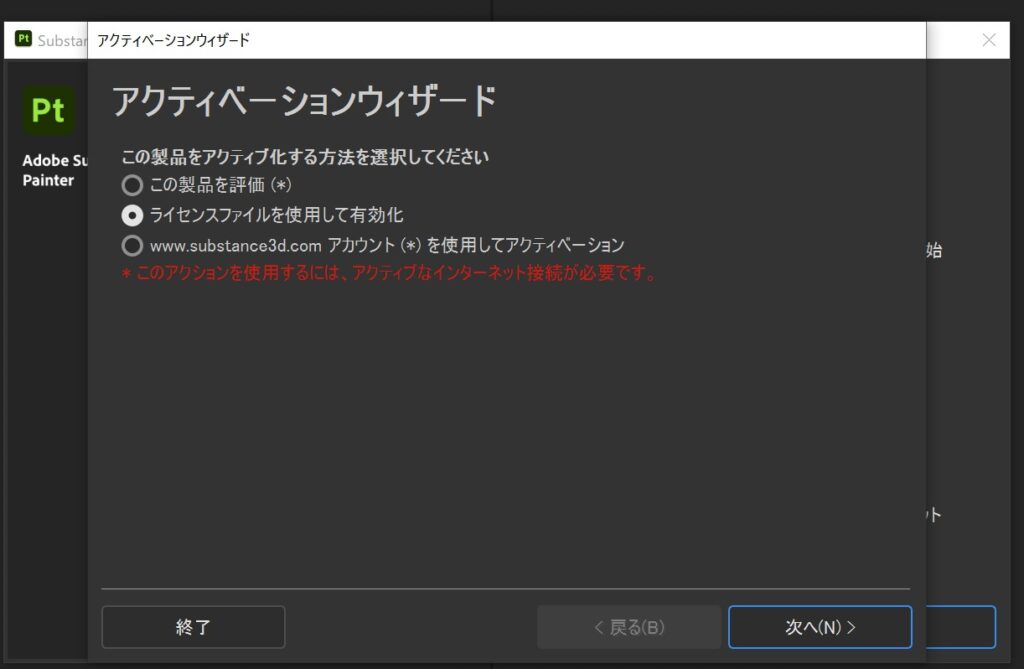
Task: Click the 終了 button to quit wizard
Action: coord(193,627)
